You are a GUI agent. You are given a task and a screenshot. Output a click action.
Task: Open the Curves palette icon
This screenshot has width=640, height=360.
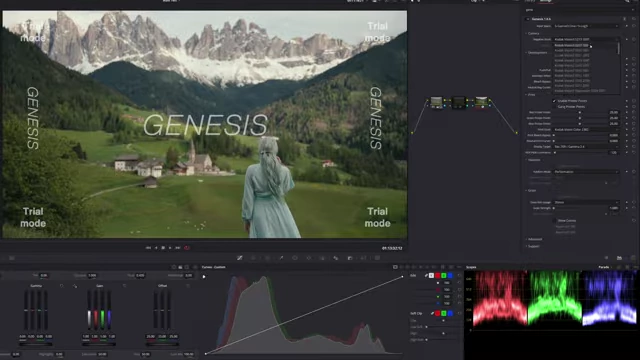(x=240, y=258)
